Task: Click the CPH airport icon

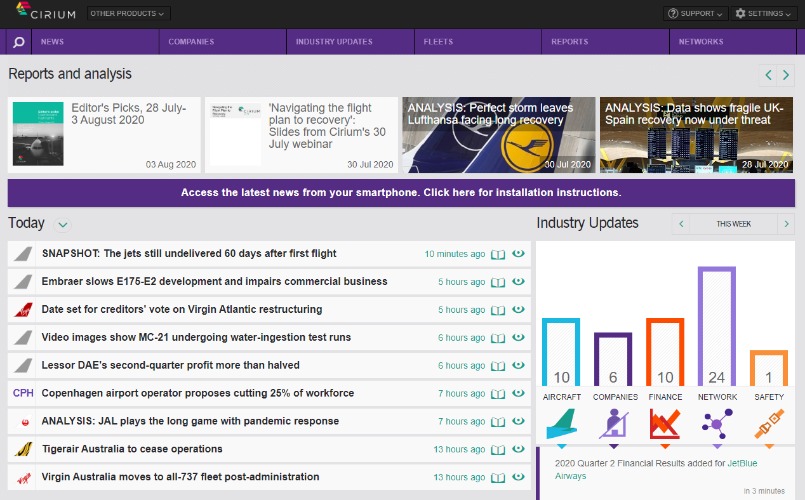Action: click(x=23, y=393)
